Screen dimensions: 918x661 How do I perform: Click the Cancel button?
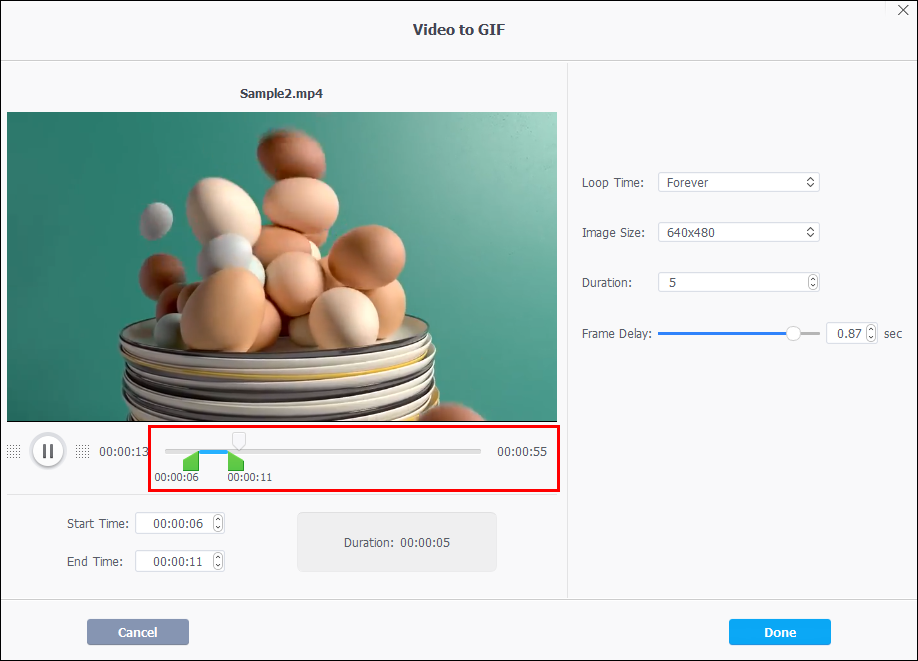pos(138,632)
